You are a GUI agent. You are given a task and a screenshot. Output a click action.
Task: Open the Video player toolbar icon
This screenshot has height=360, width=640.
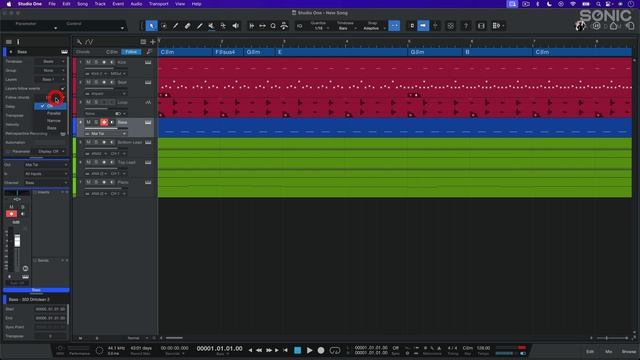click(481, 26)
